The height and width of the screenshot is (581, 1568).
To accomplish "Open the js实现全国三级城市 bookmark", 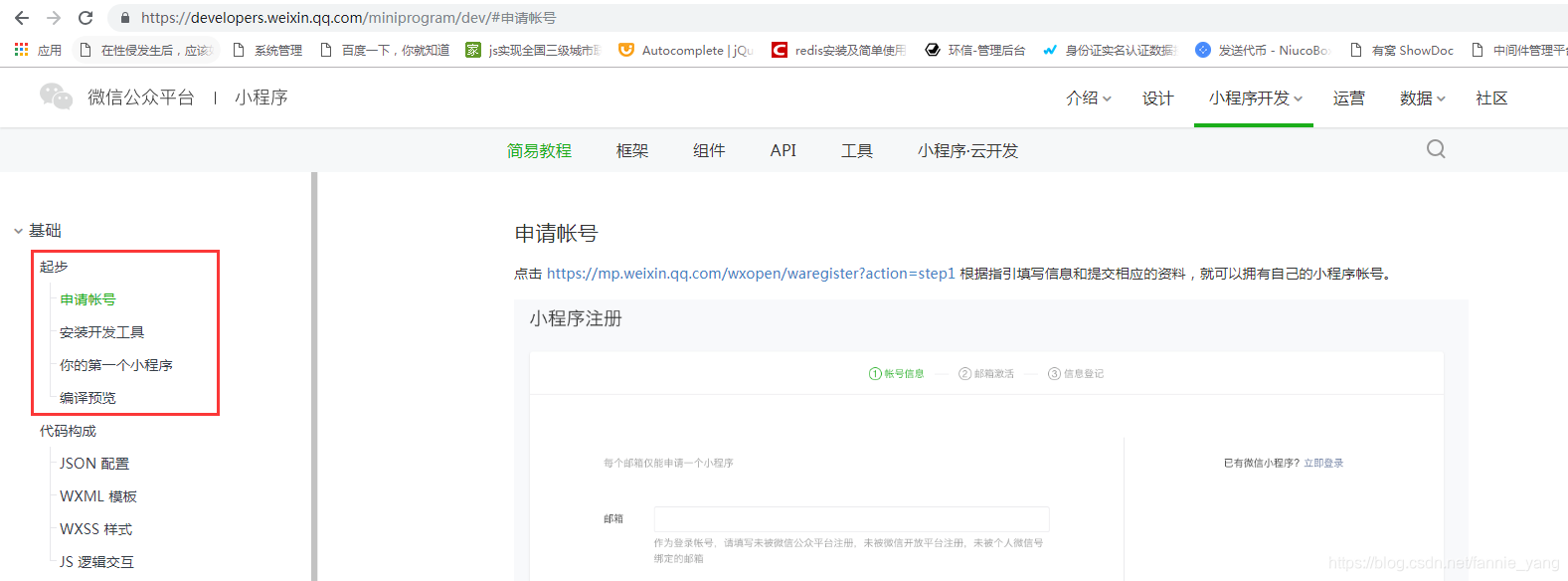I will coord(533,50).
